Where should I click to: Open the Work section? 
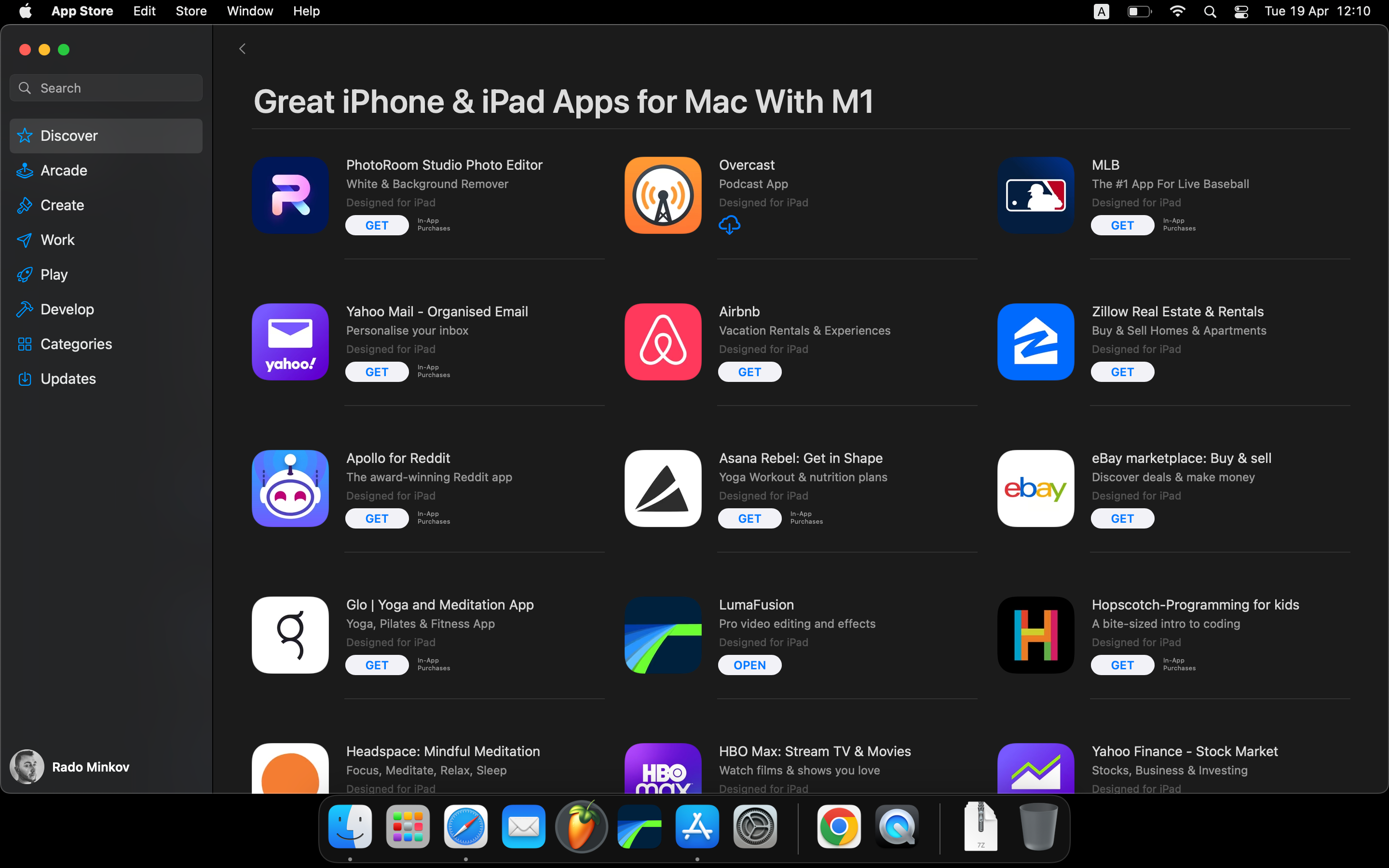106,240
